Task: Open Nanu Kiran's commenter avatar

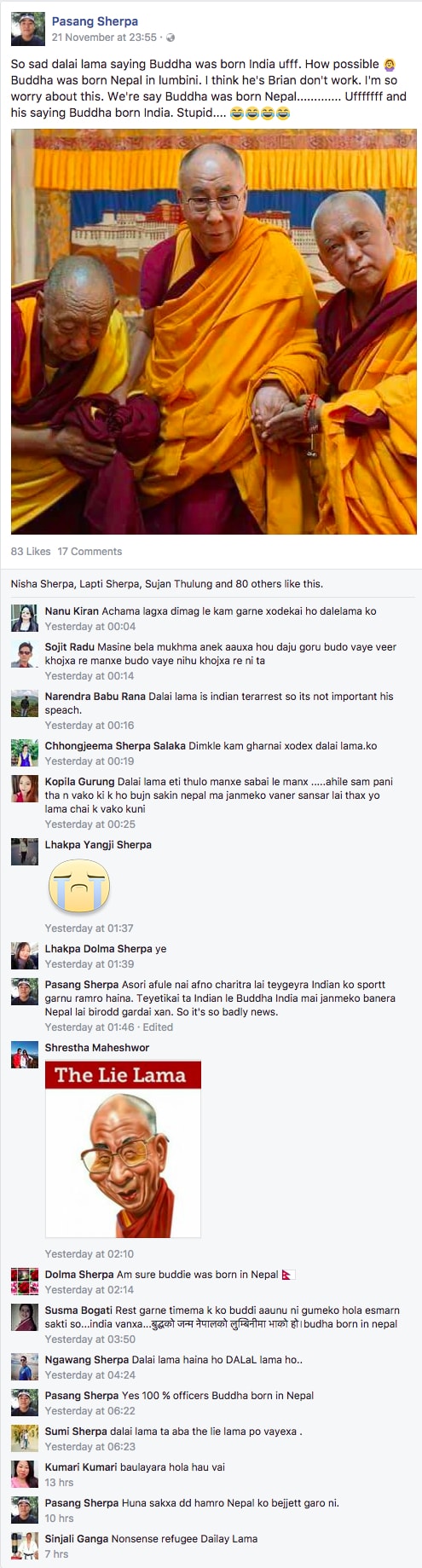Action: point(25,618)
